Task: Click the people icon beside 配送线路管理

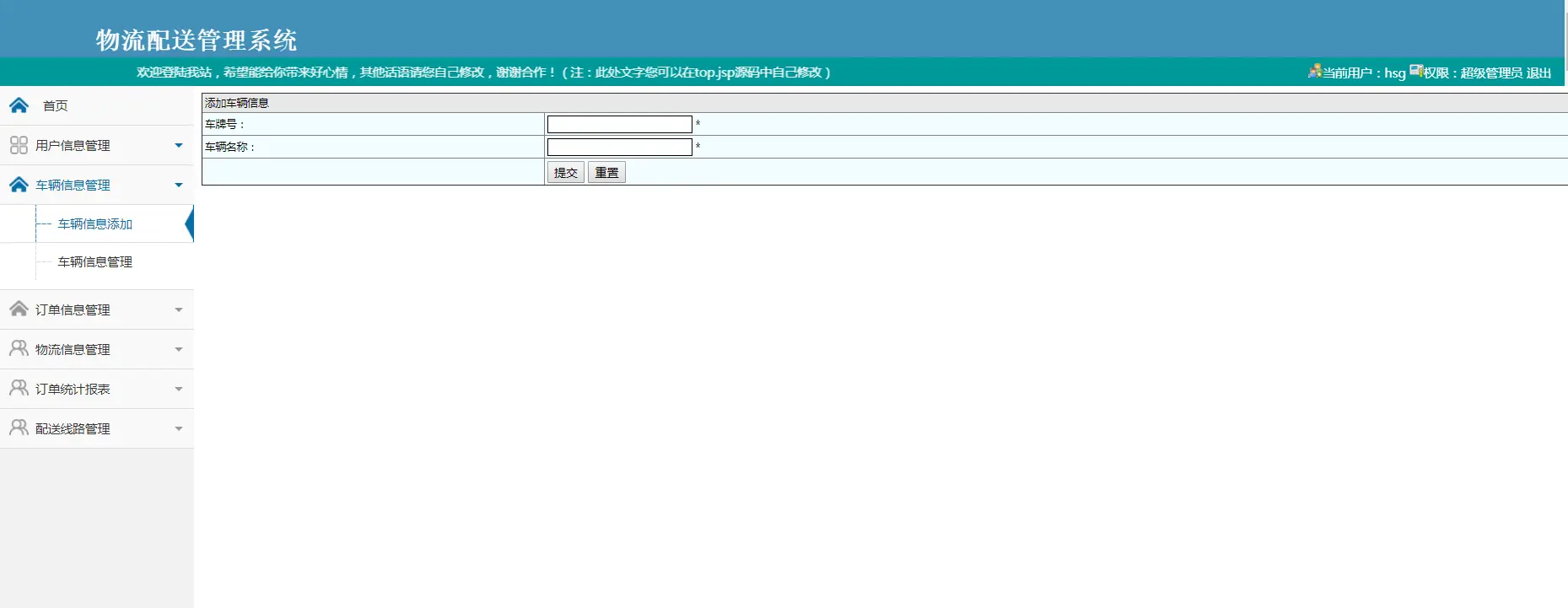Action: point(19,428)
